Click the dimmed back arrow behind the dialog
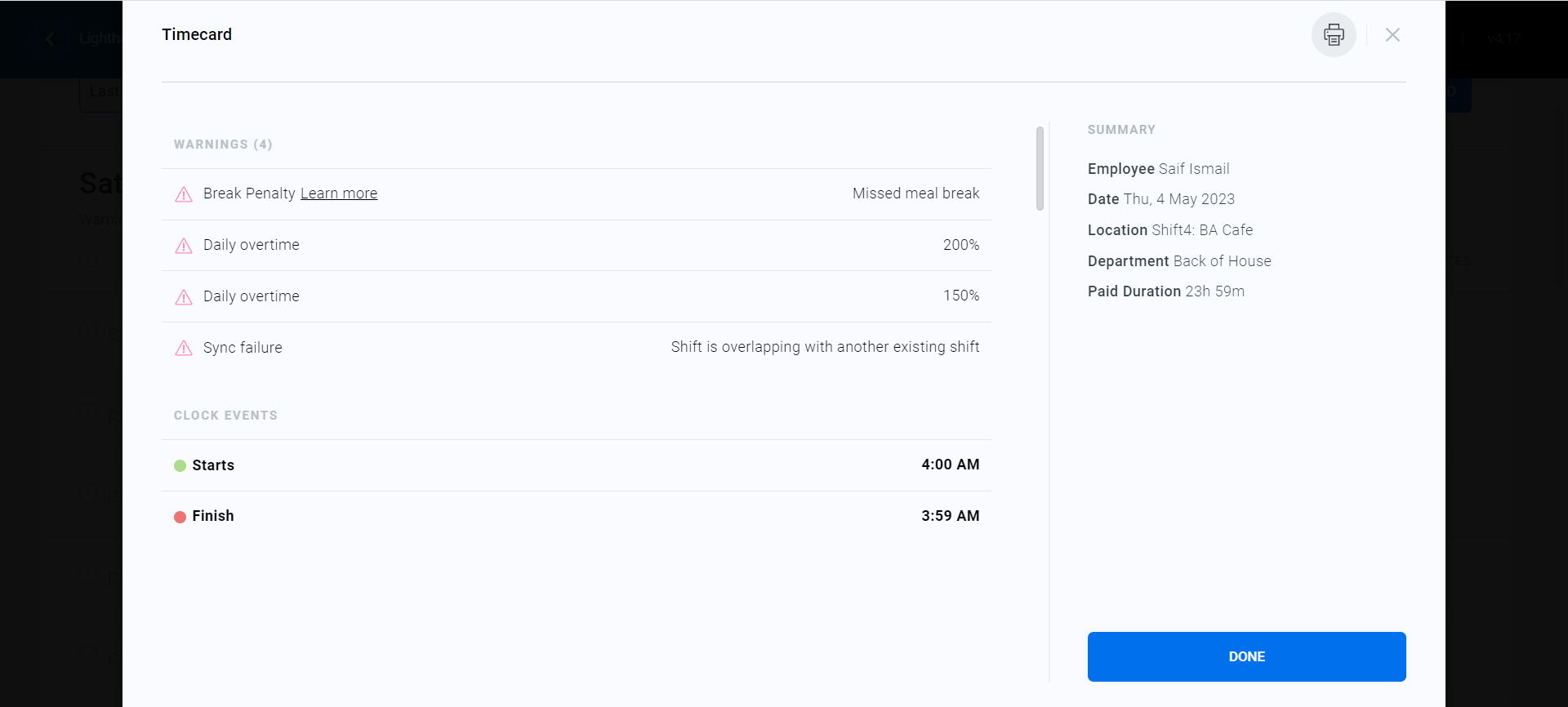Screen dimensions: 1568x707 tap(51, 39)
